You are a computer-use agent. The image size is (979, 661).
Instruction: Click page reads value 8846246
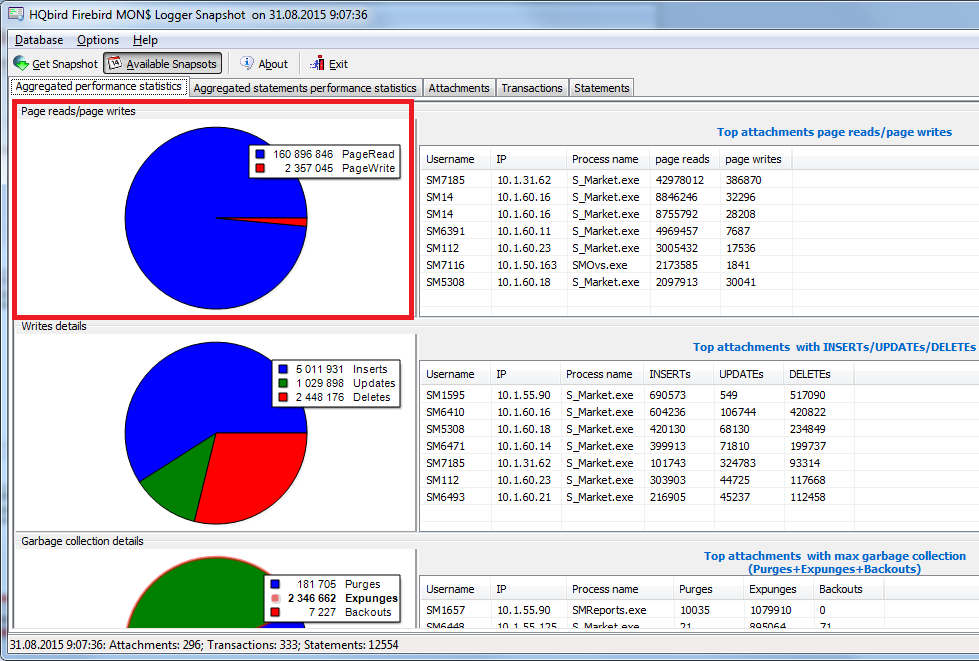677,197
